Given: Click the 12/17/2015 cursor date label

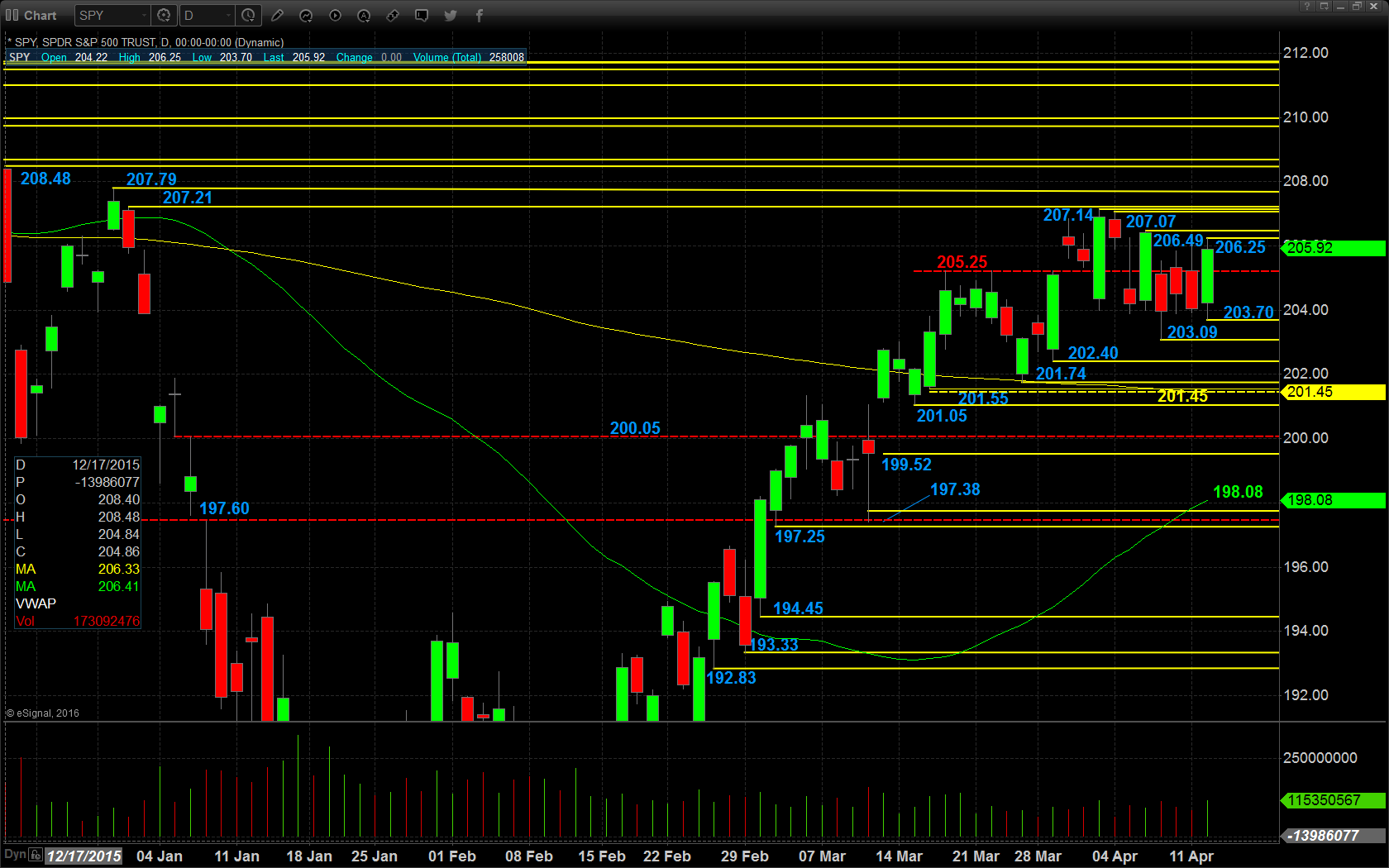Looking at the screenshot, I should [x=84, y=856].
